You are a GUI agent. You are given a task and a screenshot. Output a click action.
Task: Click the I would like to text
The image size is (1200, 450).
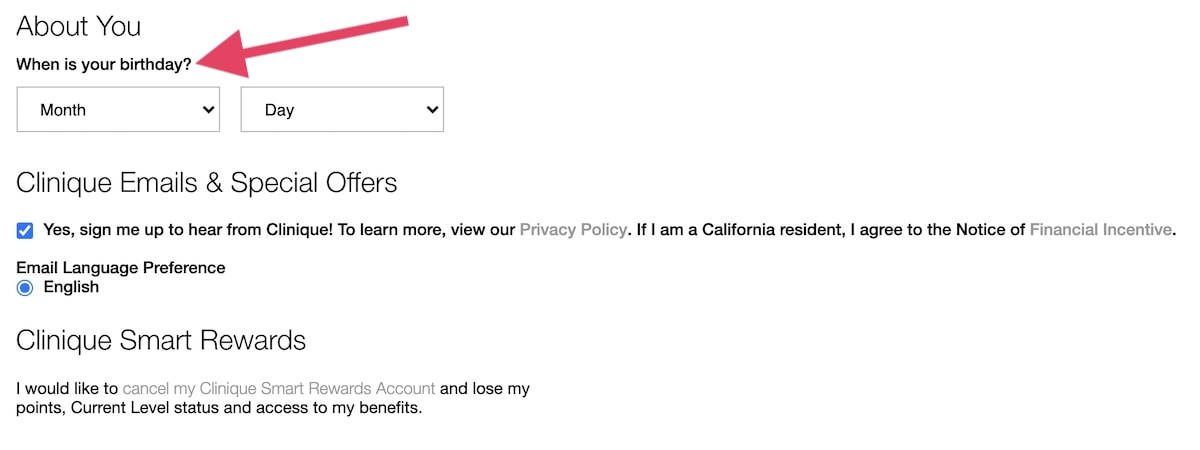(x=68, y=388)
